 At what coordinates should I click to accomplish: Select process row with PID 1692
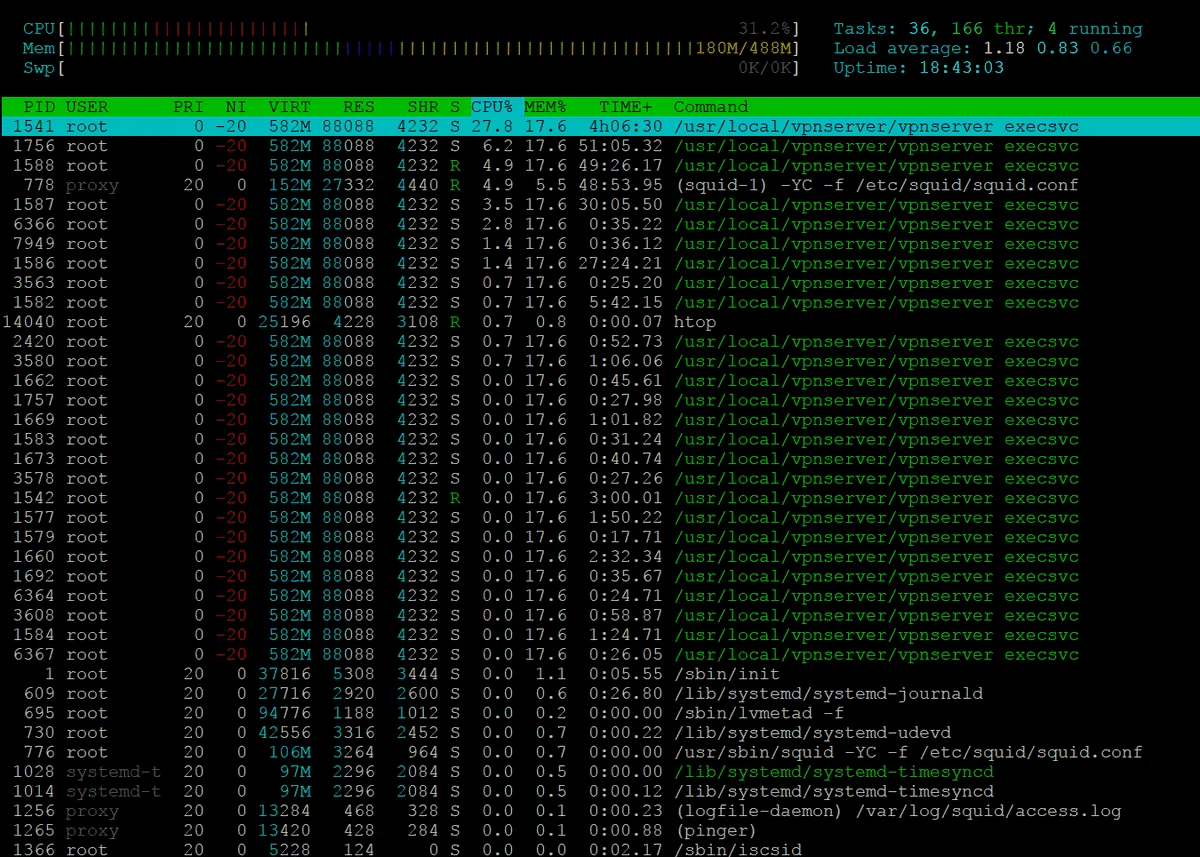[600, 576]
